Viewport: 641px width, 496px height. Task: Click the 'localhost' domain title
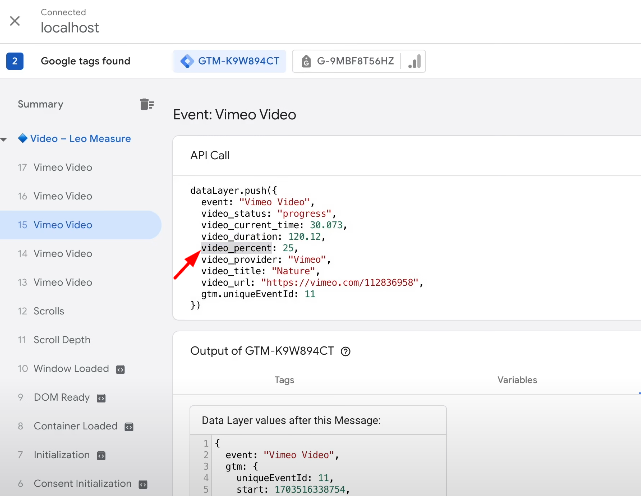point(70,27)
